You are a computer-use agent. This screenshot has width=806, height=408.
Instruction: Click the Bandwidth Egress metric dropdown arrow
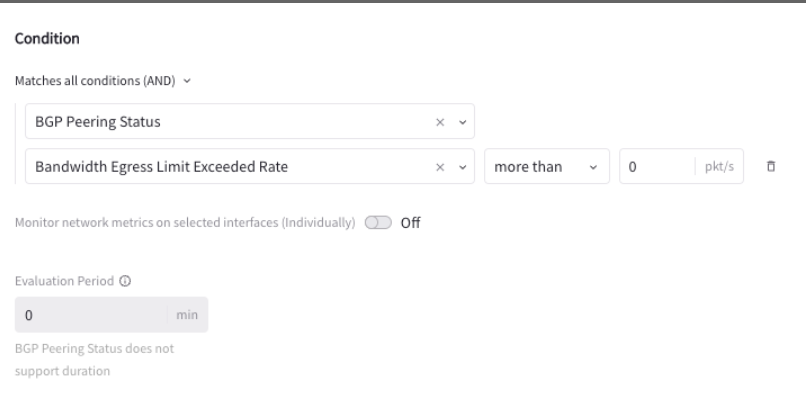[462, 167]
